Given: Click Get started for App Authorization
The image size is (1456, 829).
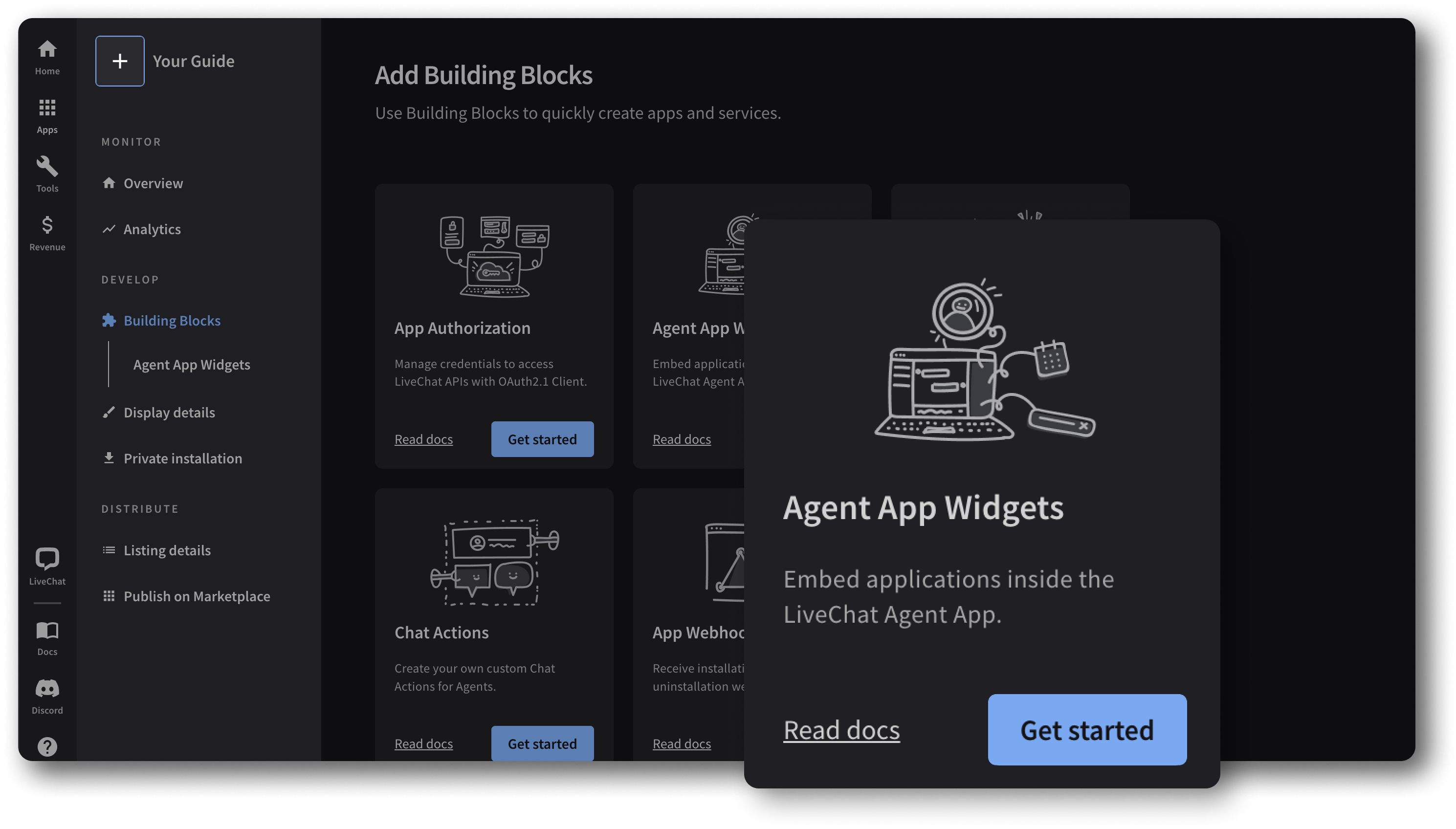Looking at the screenshot, I should (x=542, y=439).
